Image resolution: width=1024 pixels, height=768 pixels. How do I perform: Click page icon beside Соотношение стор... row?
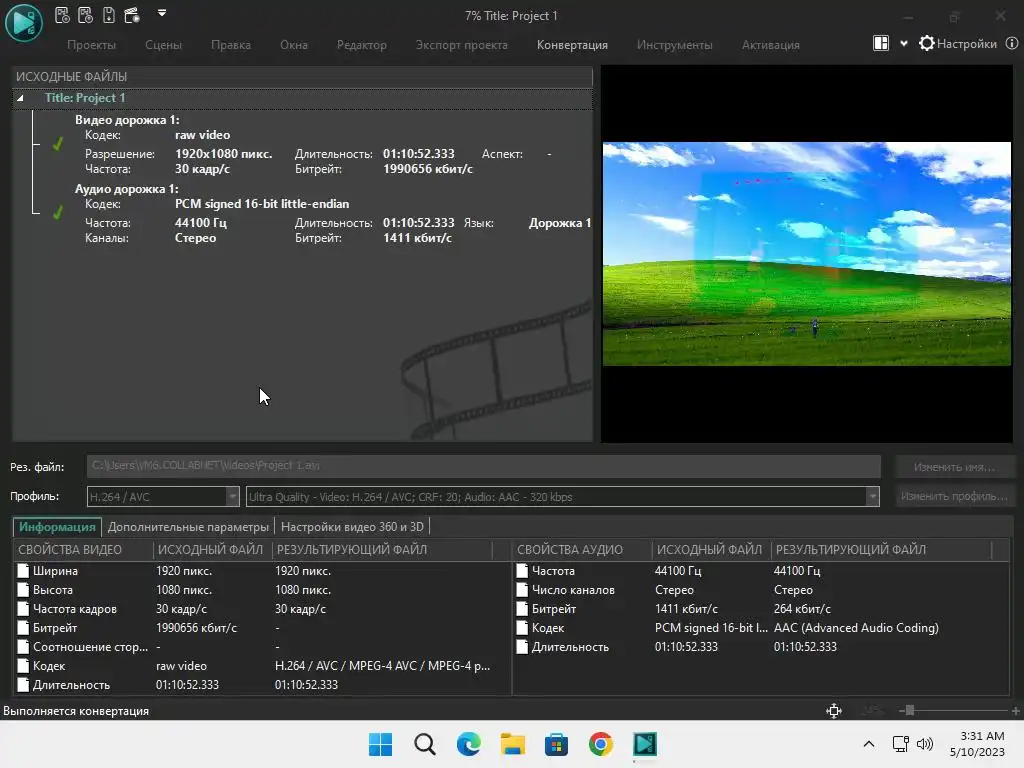coord(23,647)
